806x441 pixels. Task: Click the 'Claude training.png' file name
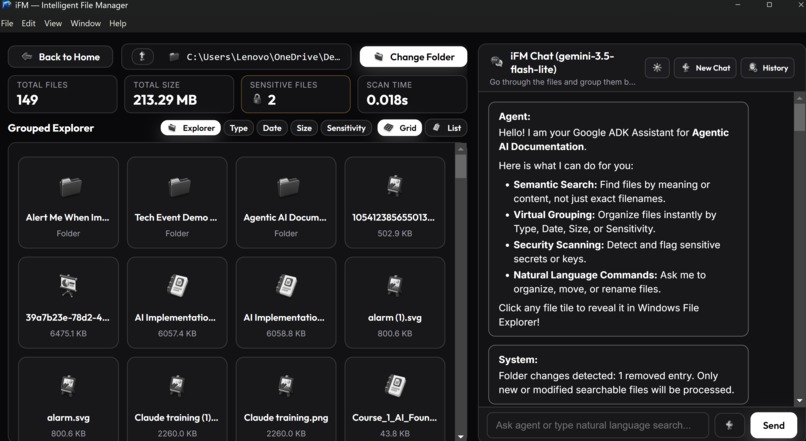coord(286,417)
